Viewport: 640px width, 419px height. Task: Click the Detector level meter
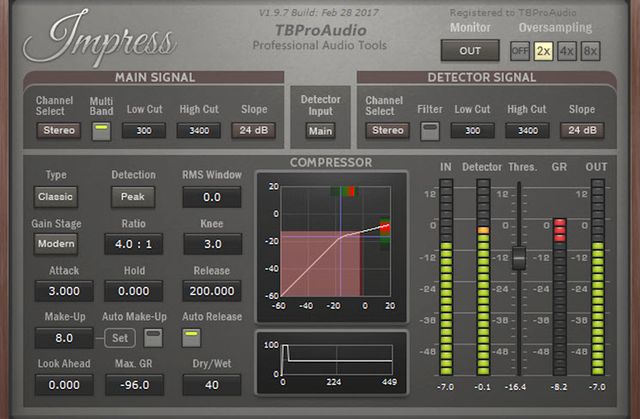(x=483, y=277)
